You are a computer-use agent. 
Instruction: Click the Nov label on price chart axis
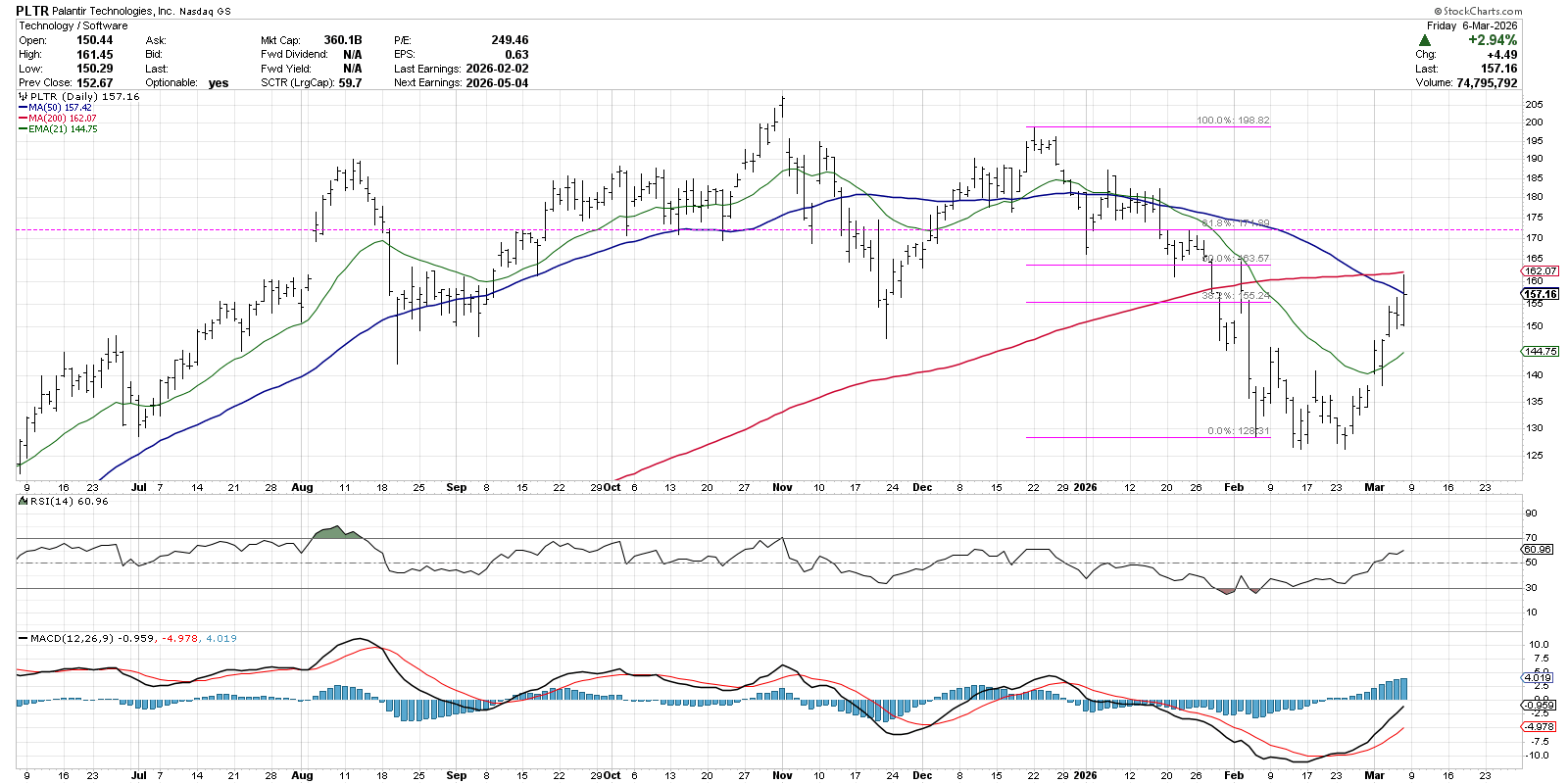tap(782, 487)
